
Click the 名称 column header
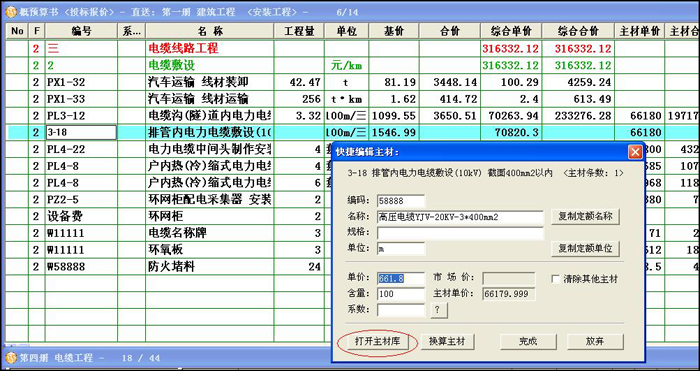[210, 31]
